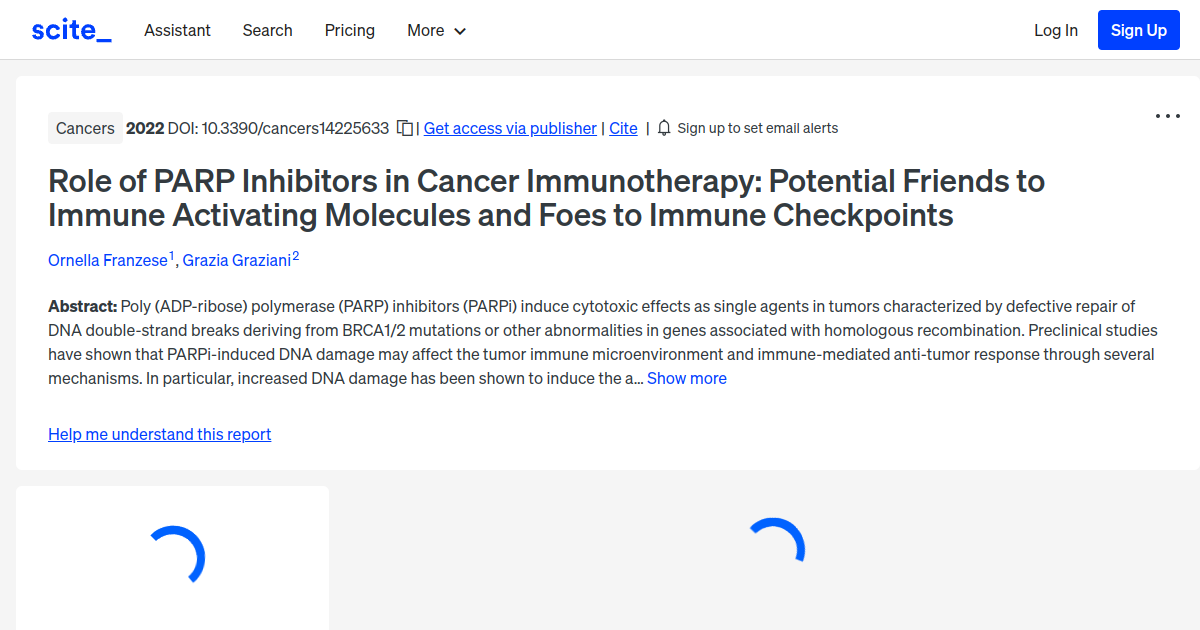Click the scite_ logo
The width and height of the screenshot is (1200, 630).
(70, 29)
